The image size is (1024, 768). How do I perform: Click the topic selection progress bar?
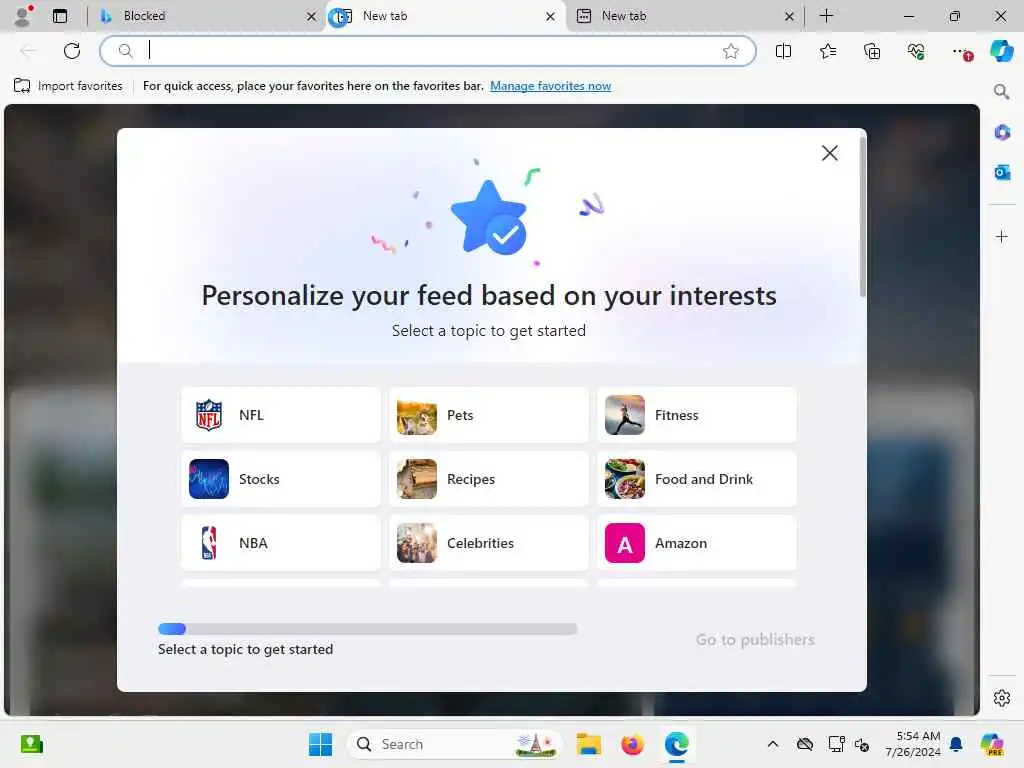(368, 629)
